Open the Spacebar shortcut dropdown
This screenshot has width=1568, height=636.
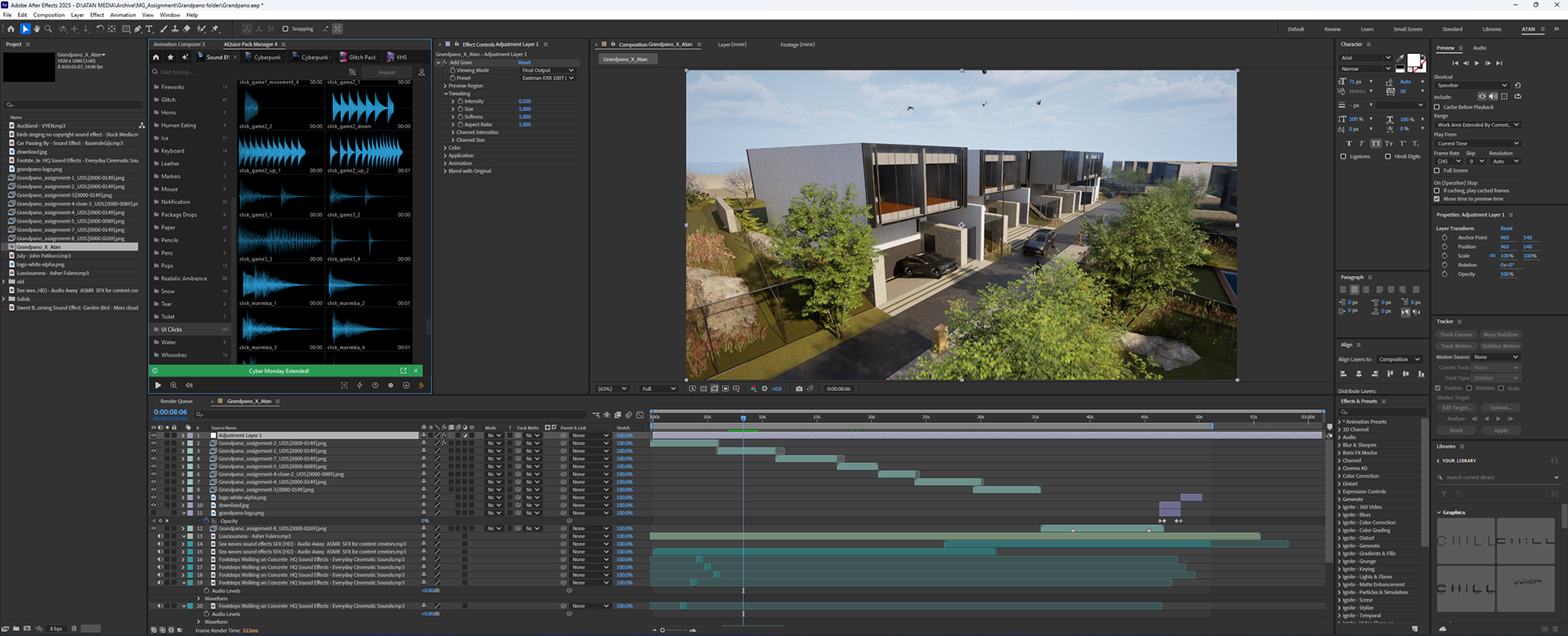click(1472, 85)
